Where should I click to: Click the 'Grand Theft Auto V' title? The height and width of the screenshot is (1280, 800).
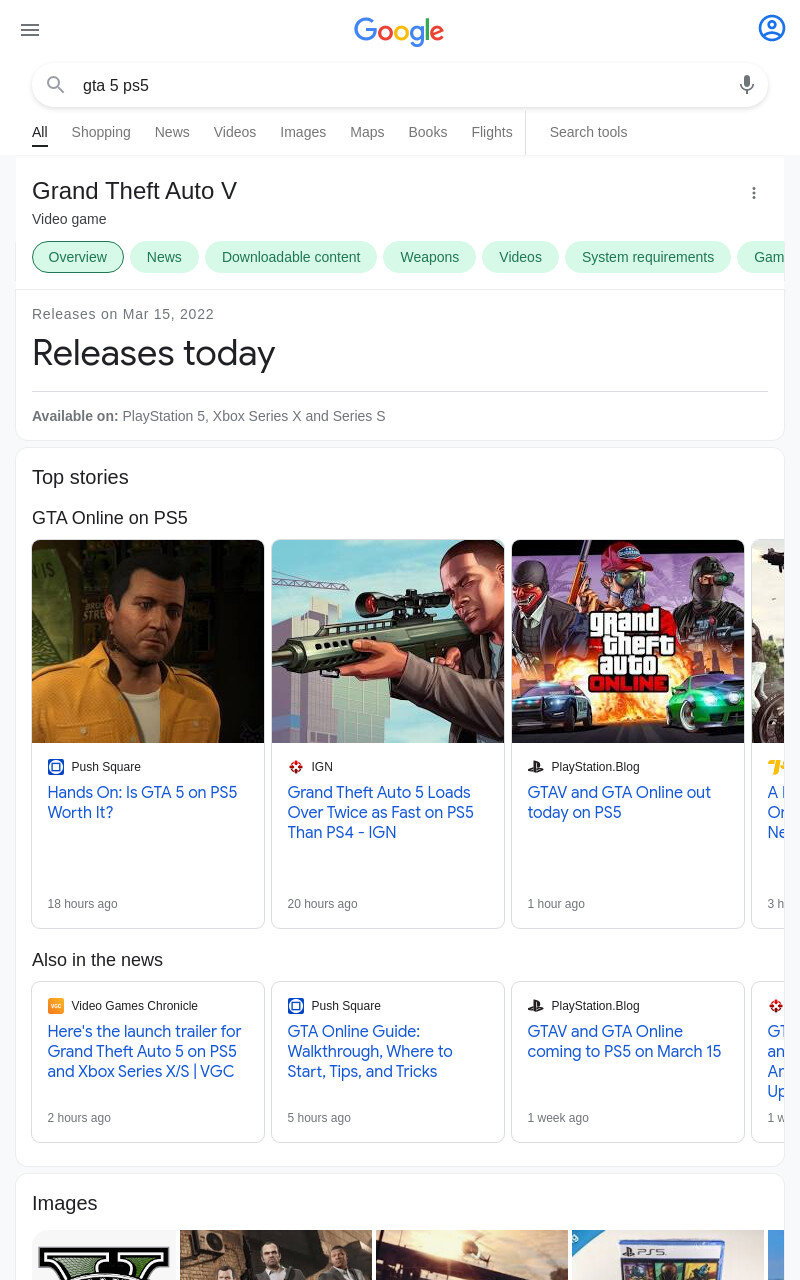[134, 191]
